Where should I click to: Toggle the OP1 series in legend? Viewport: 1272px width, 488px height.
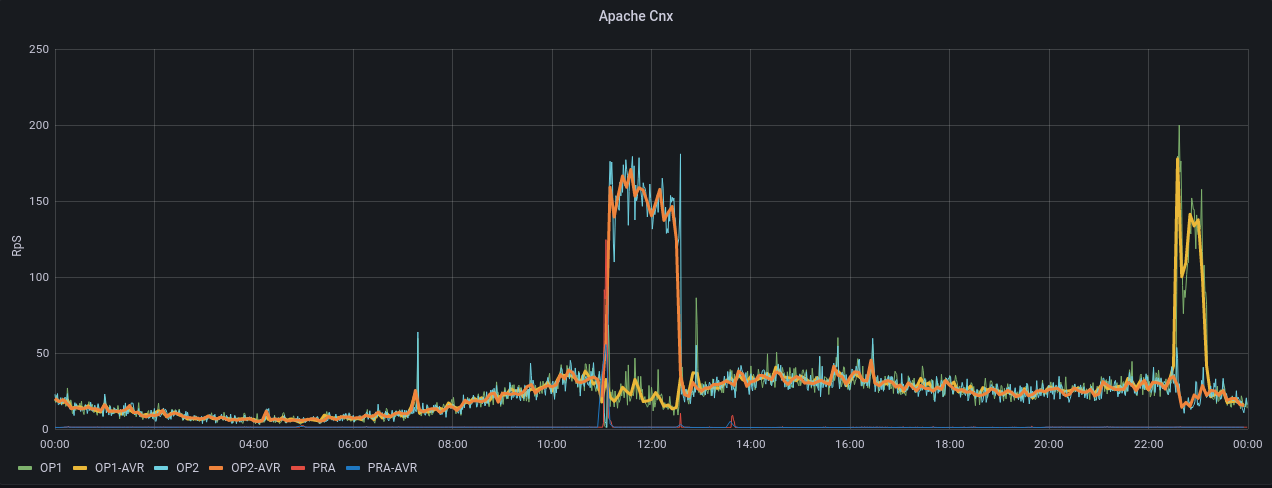tap(50, 467)
